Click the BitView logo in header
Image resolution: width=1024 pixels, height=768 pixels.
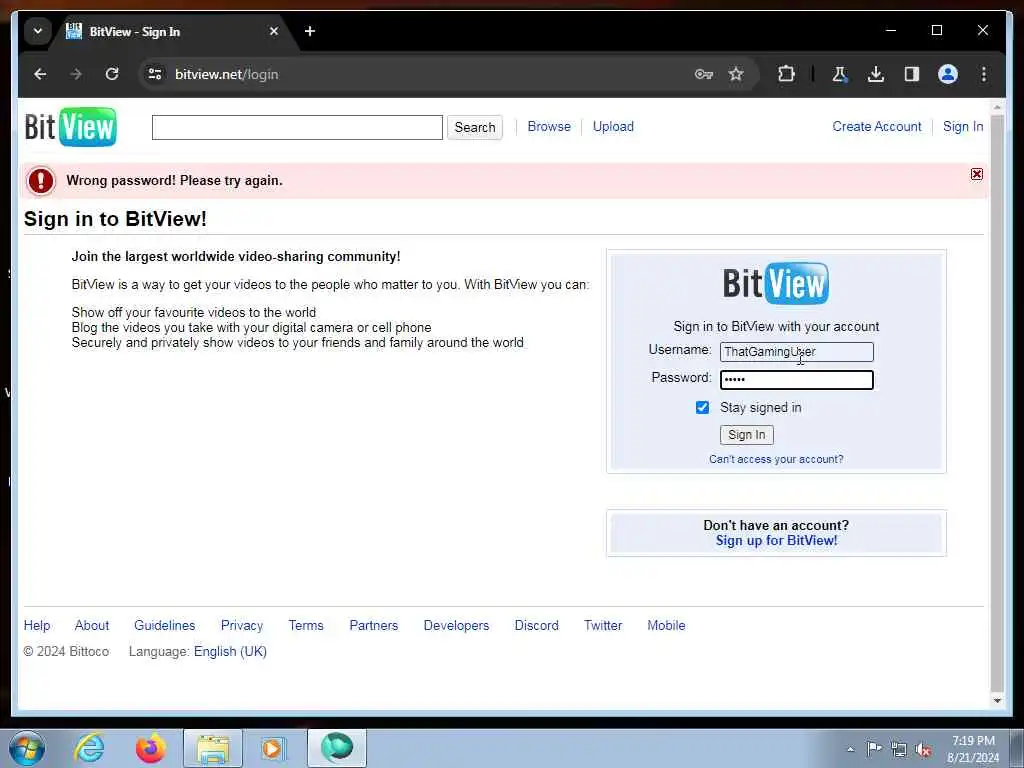coord(71,127)
